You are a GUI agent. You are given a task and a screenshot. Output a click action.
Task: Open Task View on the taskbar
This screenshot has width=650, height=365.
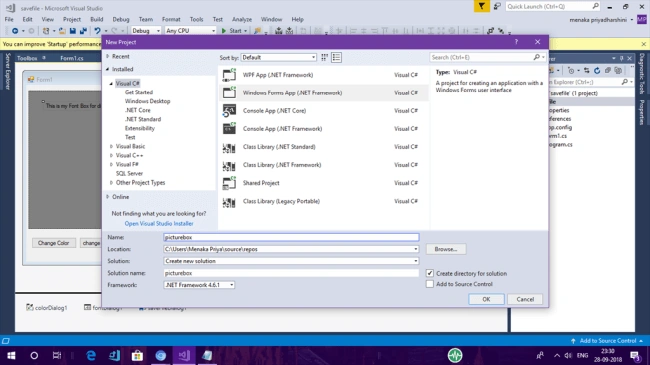point(57,355)
